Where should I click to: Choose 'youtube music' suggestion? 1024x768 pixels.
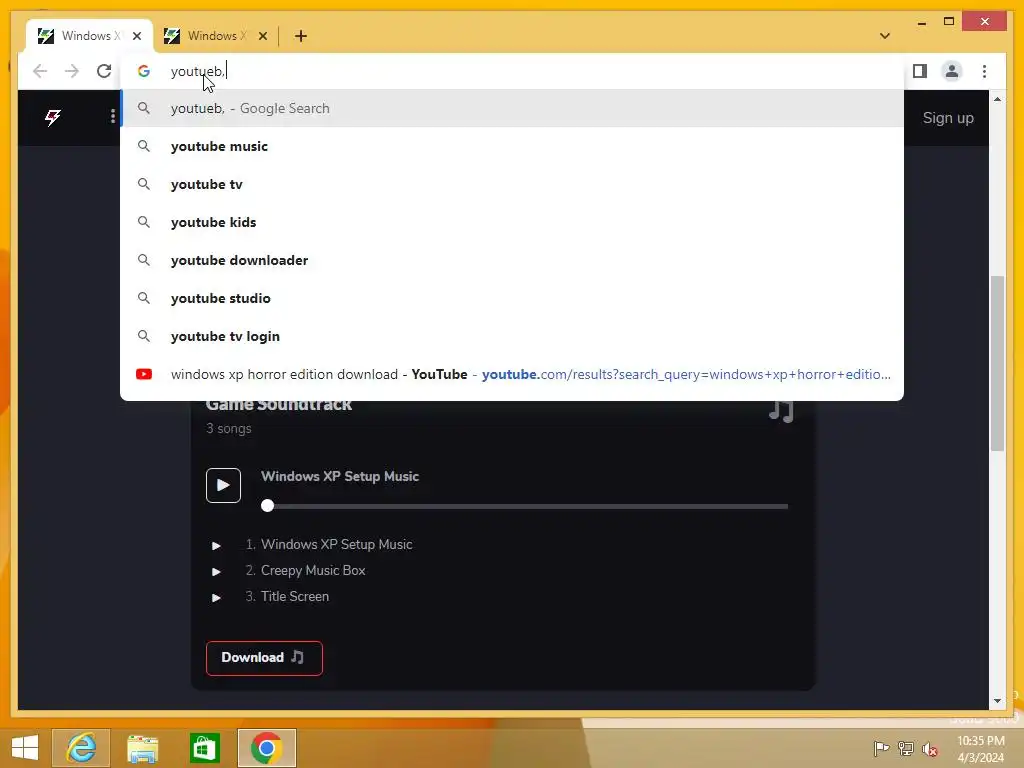point(512,146)
